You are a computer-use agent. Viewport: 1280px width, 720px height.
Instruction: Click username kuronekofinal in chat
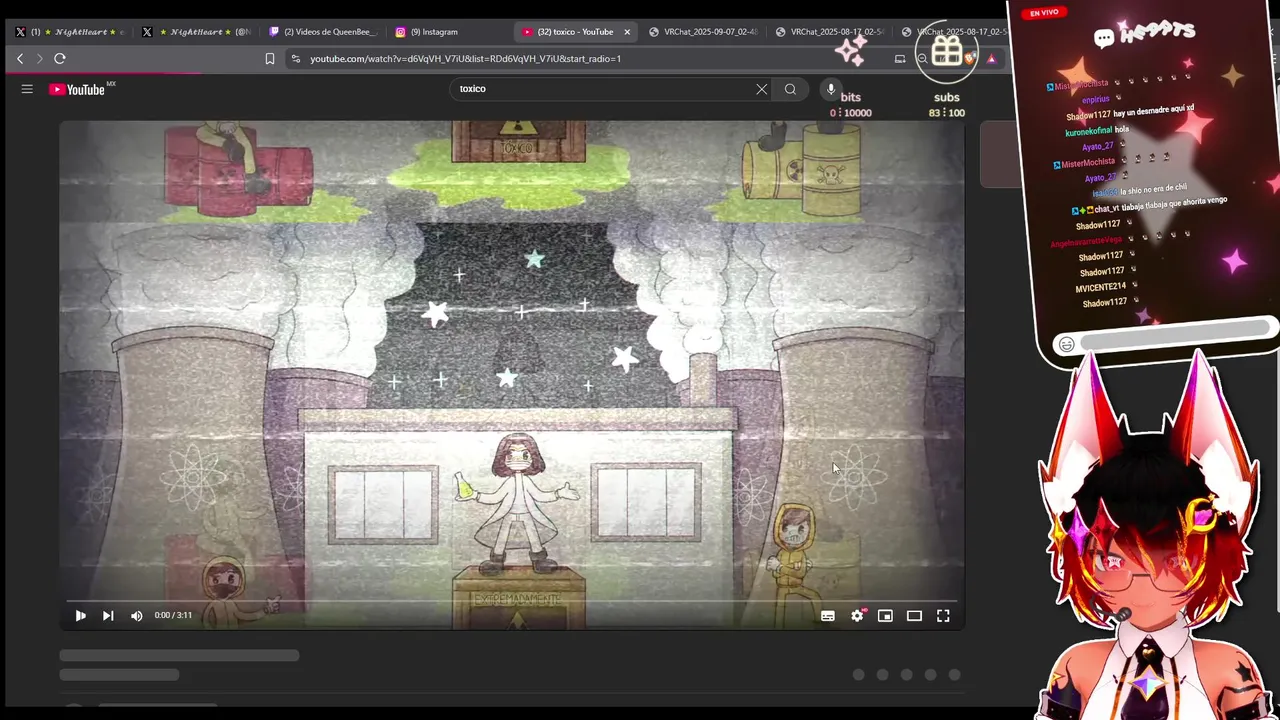pyautogui.click(x=1088, y=131)
